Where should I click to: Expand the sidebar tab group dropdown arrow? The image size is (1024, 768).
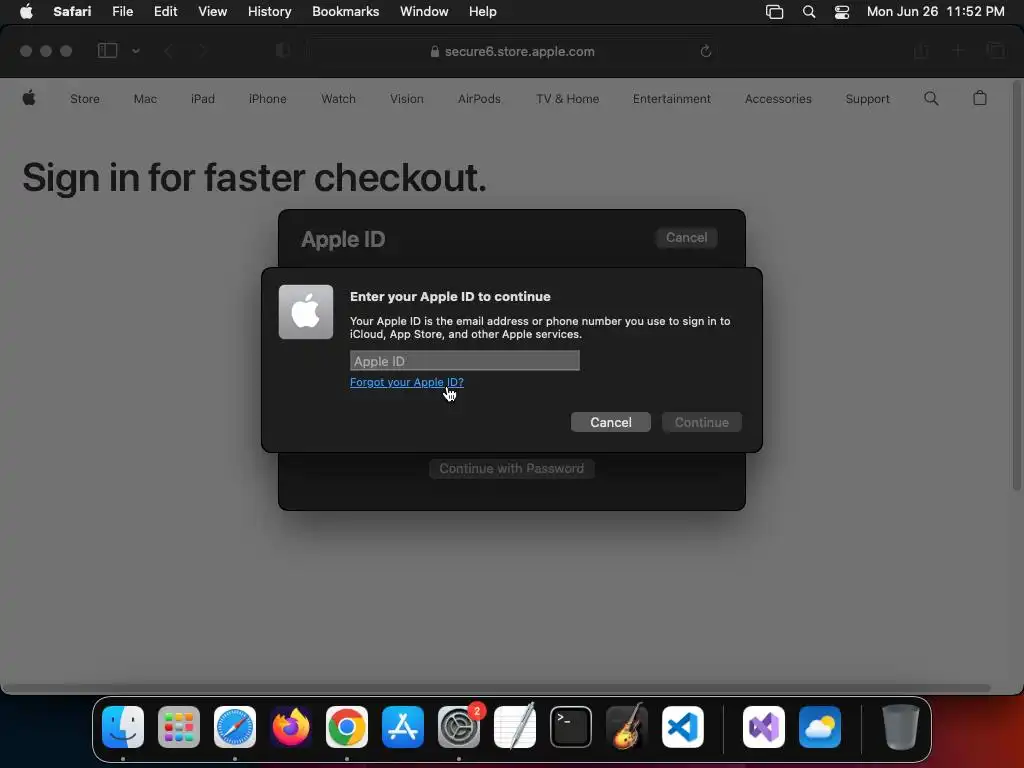click(136, 51)
